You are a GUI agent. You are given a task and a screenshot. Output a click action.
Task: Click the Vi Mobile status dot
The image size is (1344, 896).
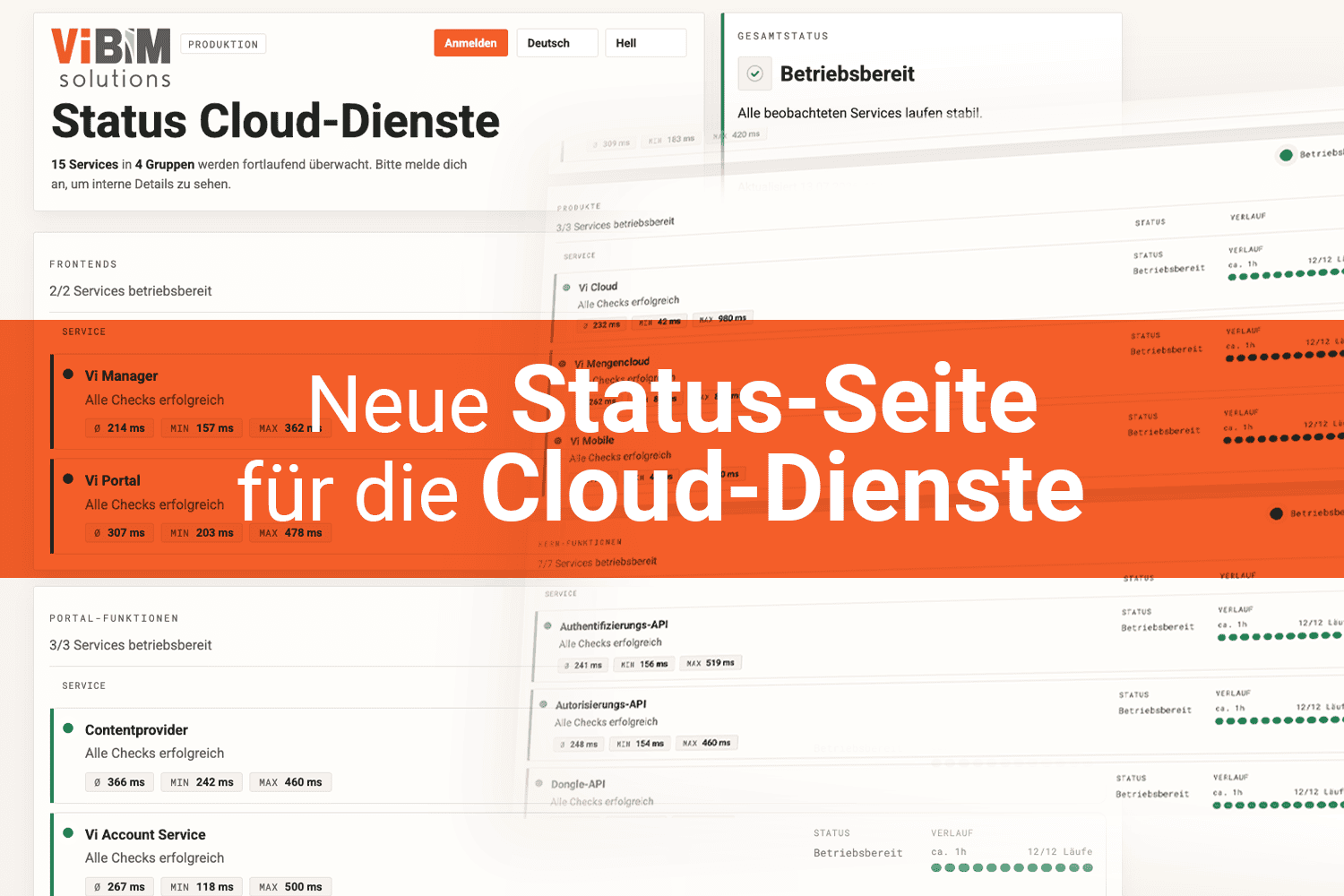pos(558,441)
